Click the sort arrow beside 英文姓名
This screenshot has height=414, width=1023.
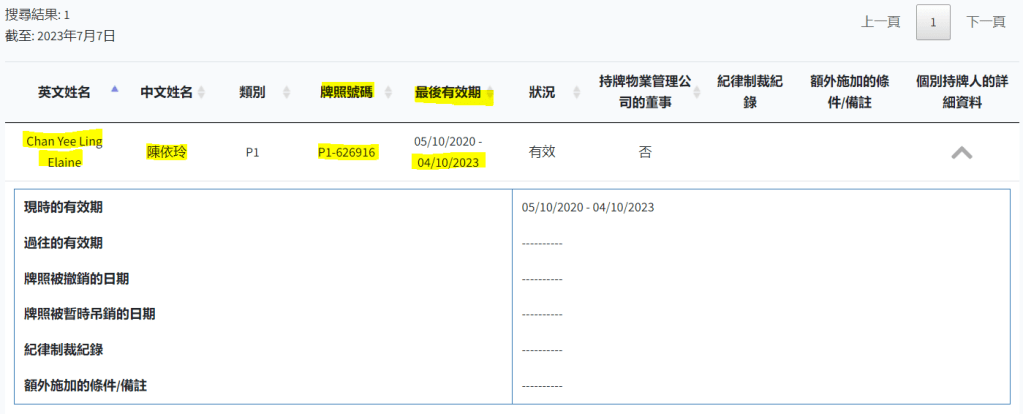[114, 92]
